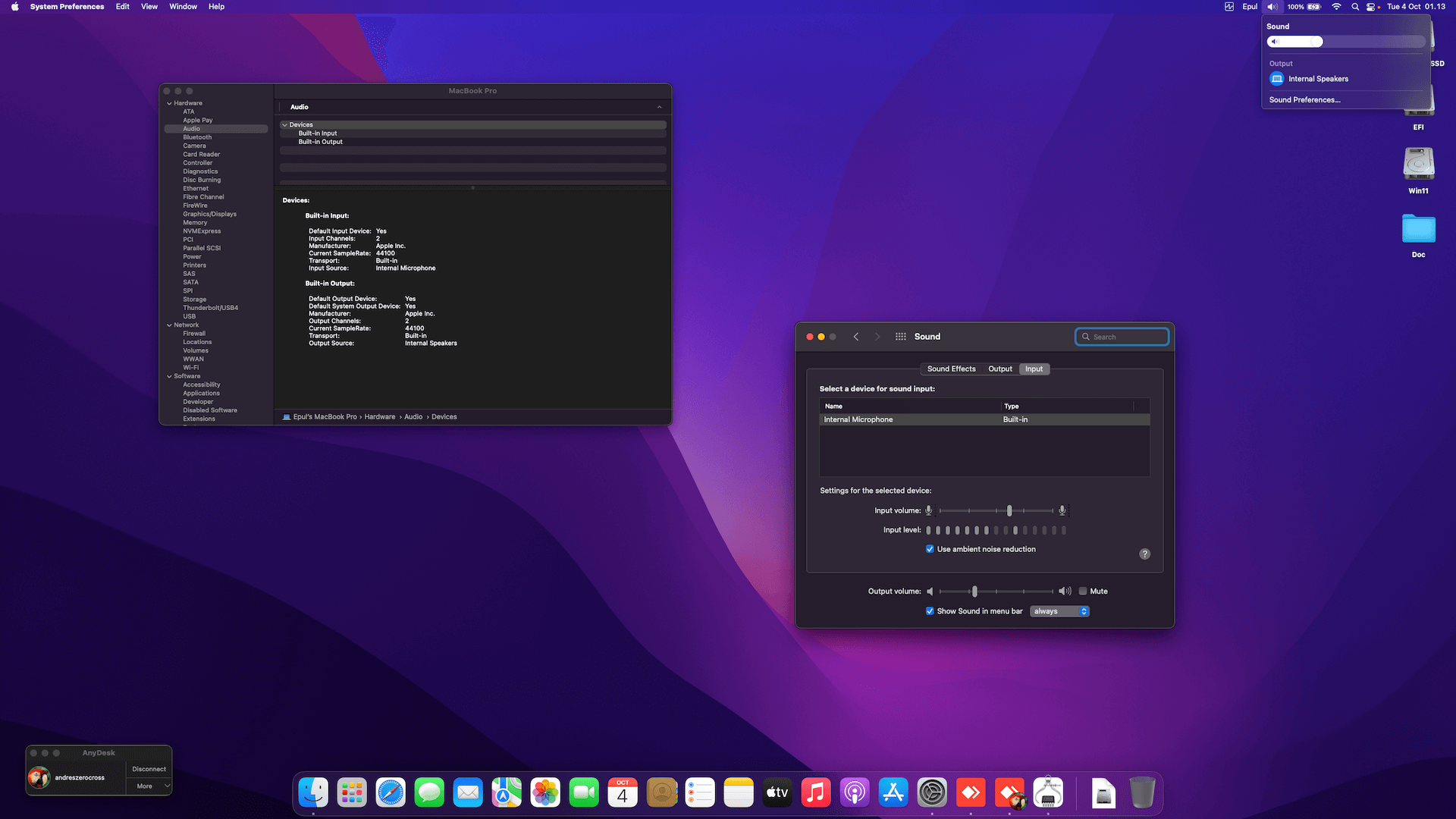1456x819 pixels.
Task: Open Maps app in the Dock
Action: coord(507,792)
